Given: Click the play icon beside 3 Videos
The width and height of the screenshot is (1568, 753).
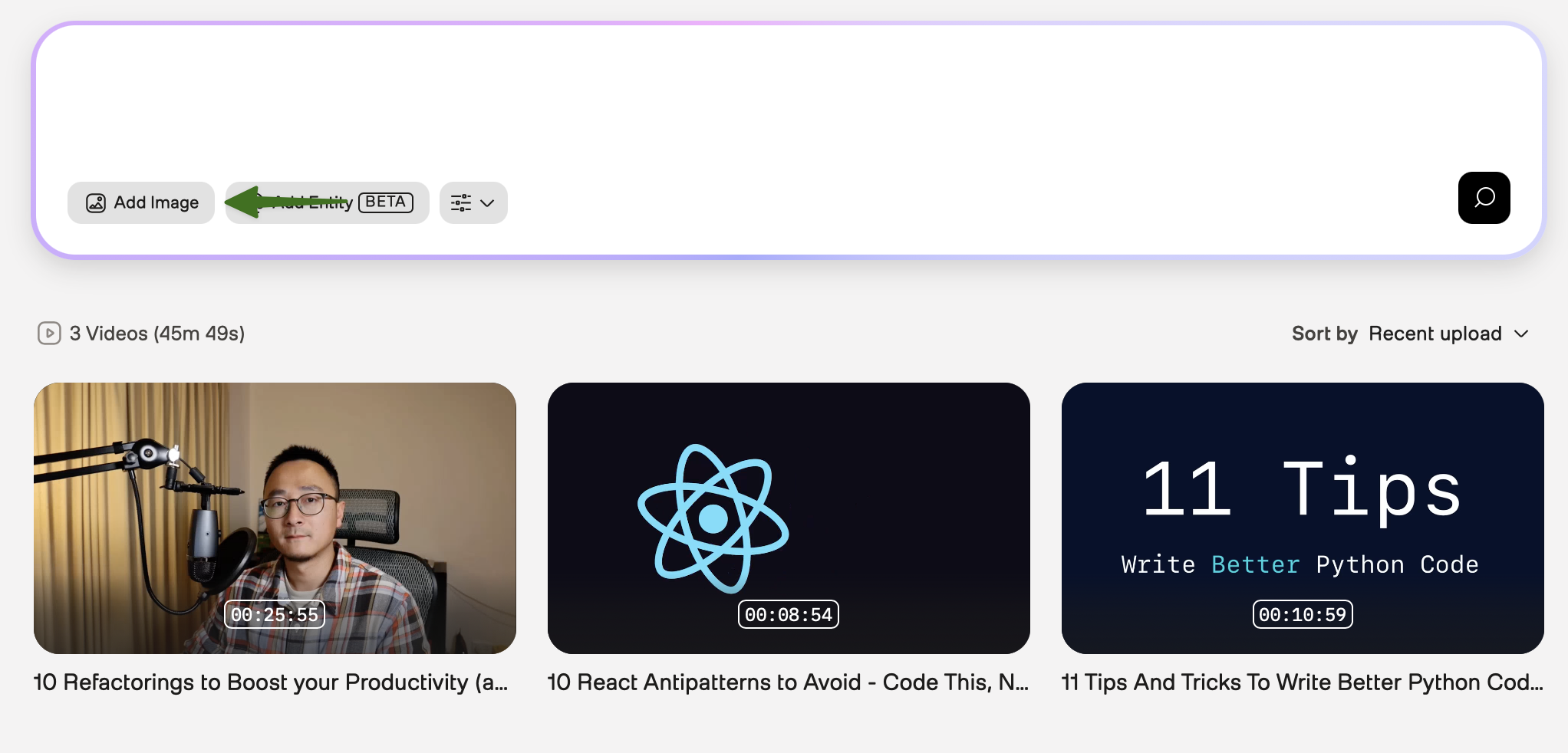Looking at the screenshot, I should (49, 334).
